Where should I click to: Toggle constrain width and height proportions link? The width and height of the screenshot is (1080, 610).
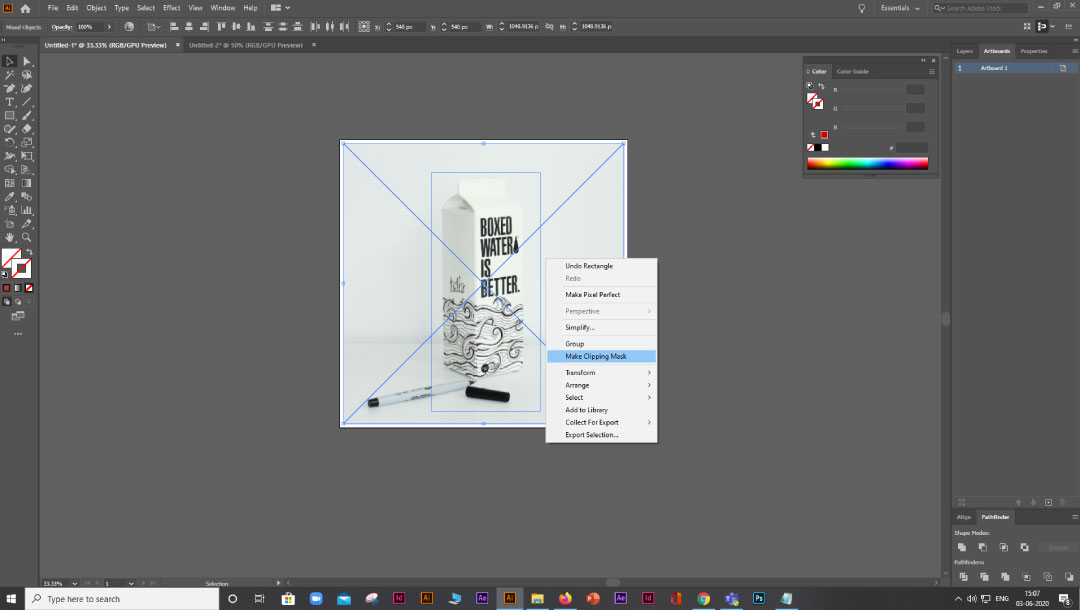549,27
